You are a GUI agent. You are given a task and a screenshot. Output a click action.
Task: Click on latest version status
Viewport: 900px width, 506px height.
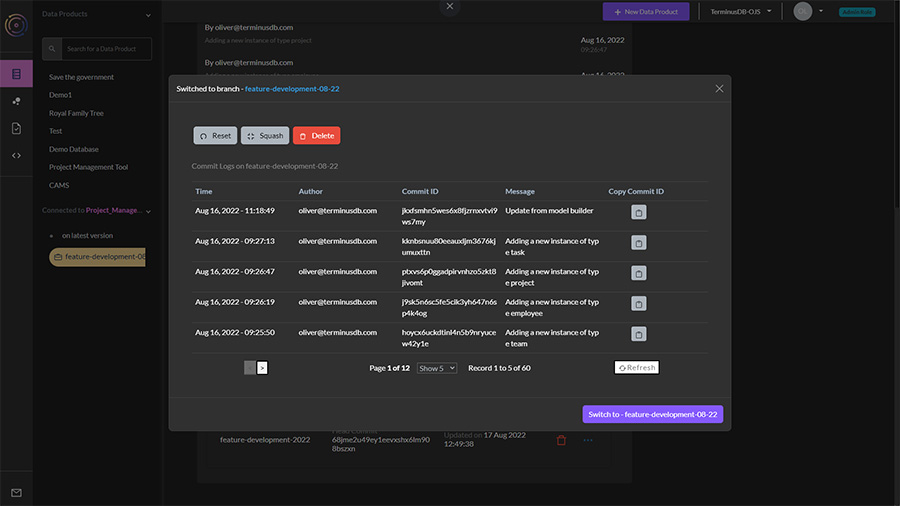[x=87, y=235]
